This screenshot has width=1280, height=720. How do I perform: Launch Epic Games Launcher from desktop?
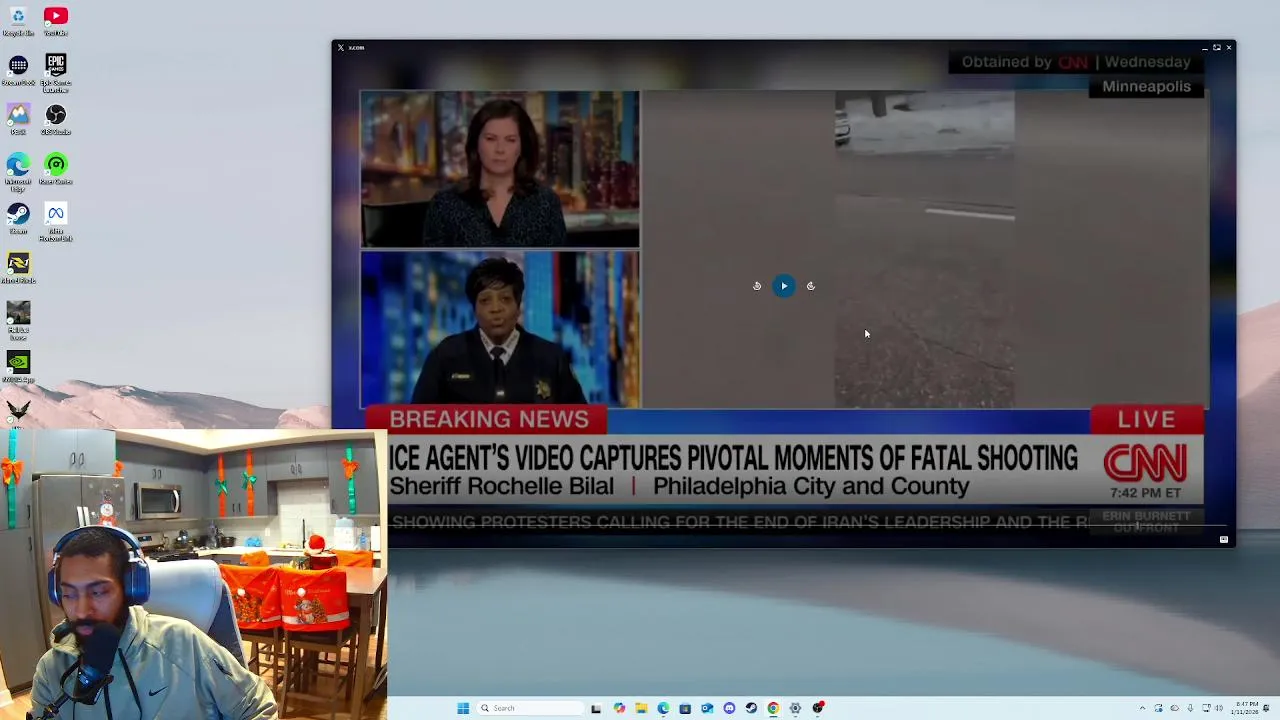[56, 69]
